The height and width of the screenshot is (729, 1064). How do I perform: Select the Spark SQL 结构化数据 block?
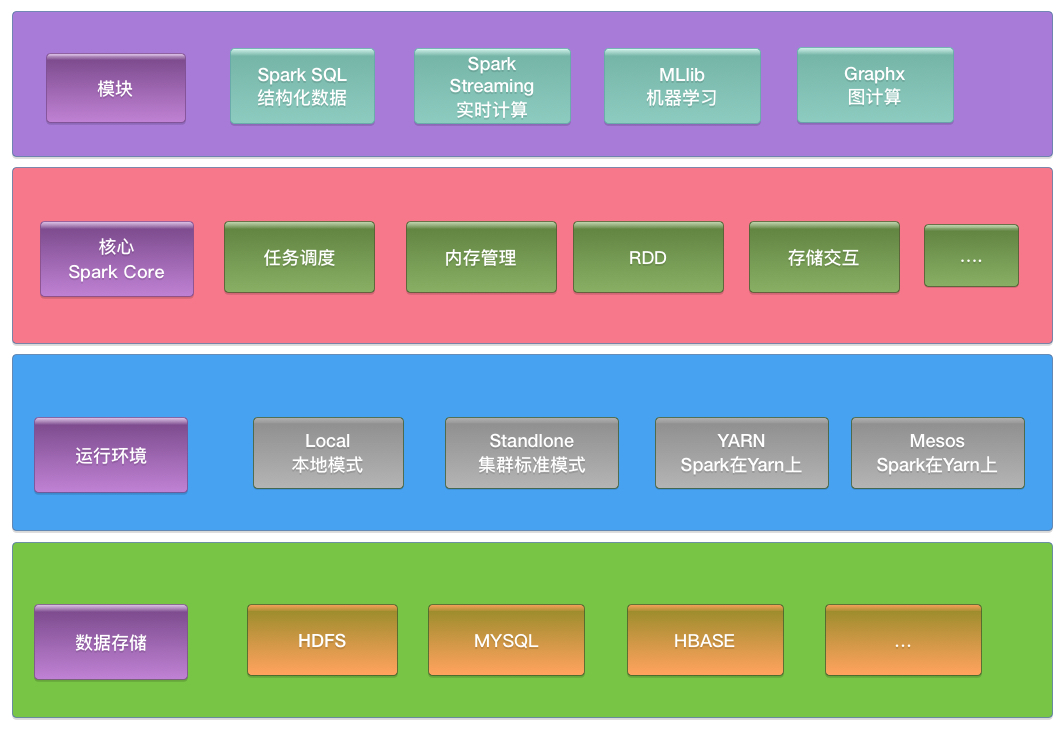(302, 86)
